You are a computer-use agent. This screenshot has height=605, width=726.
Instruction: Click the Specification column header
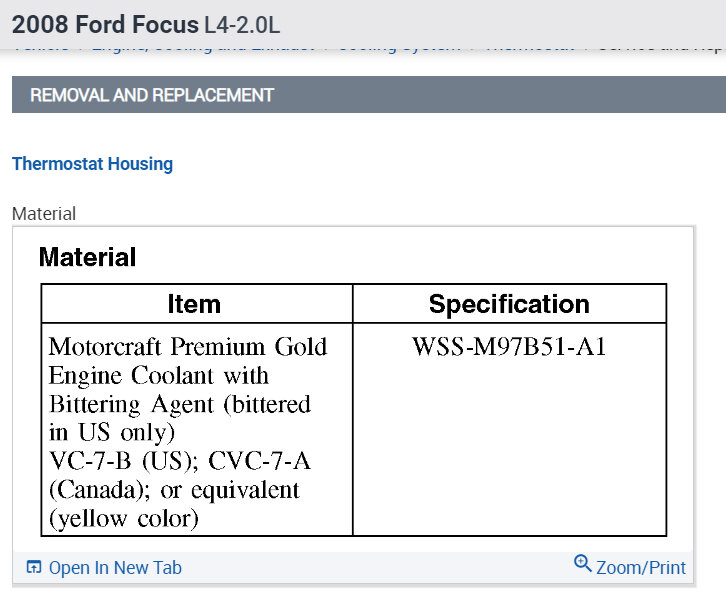click(509, 304)
